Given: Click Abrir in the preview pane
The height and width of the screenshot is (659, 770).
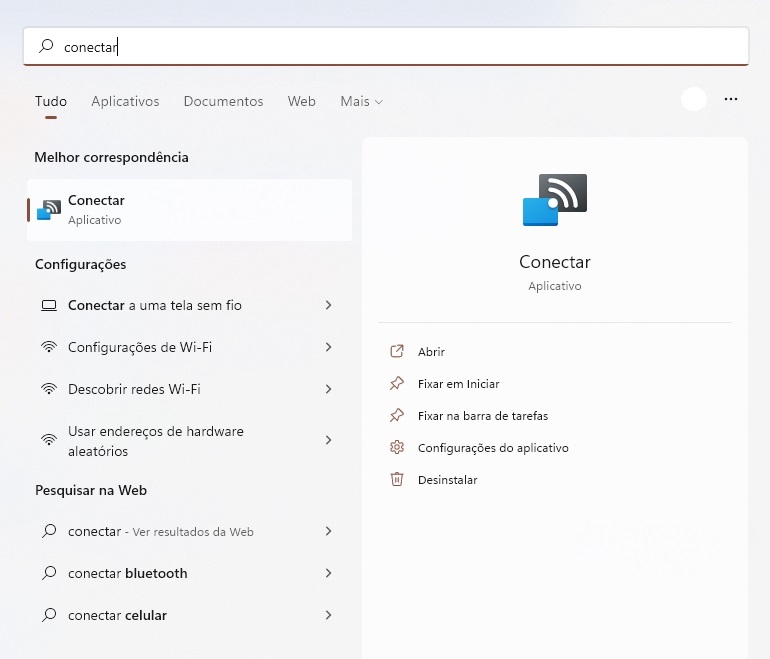Looking at the screenshot, I should pyautogui.click(x=431, y=352).
